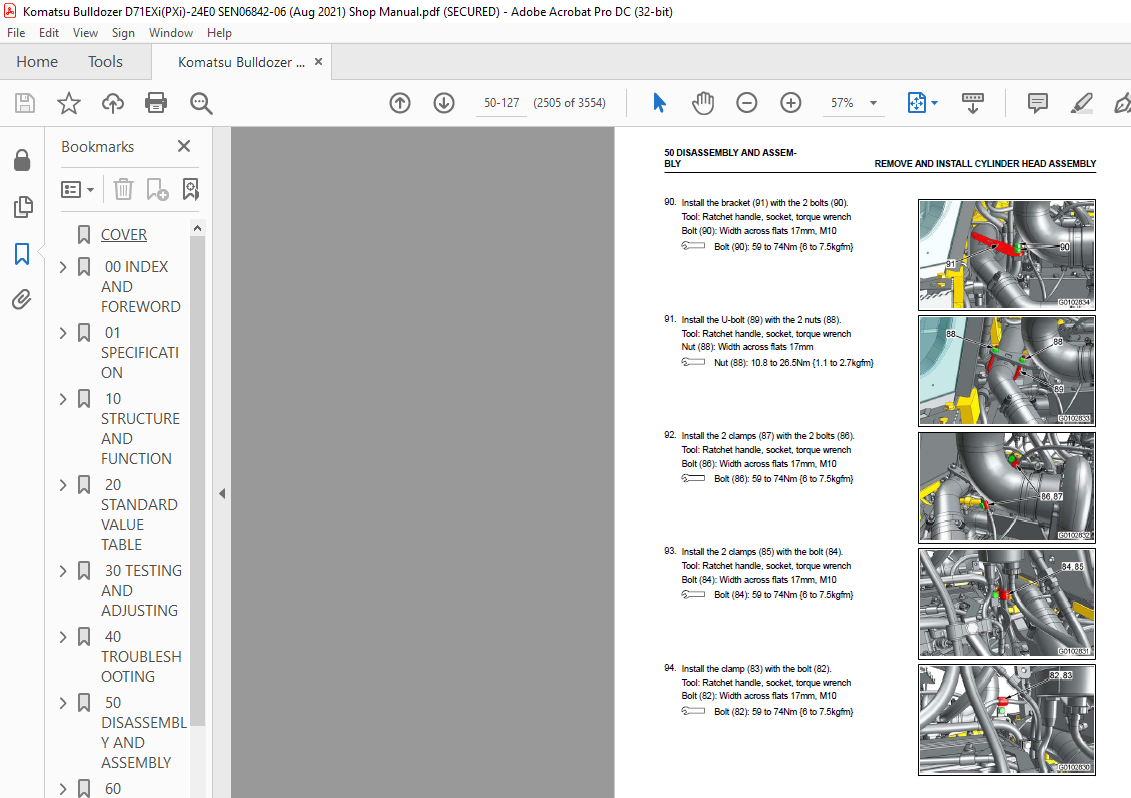
Task: Go to previous page arrow
Action: [400, 103]
